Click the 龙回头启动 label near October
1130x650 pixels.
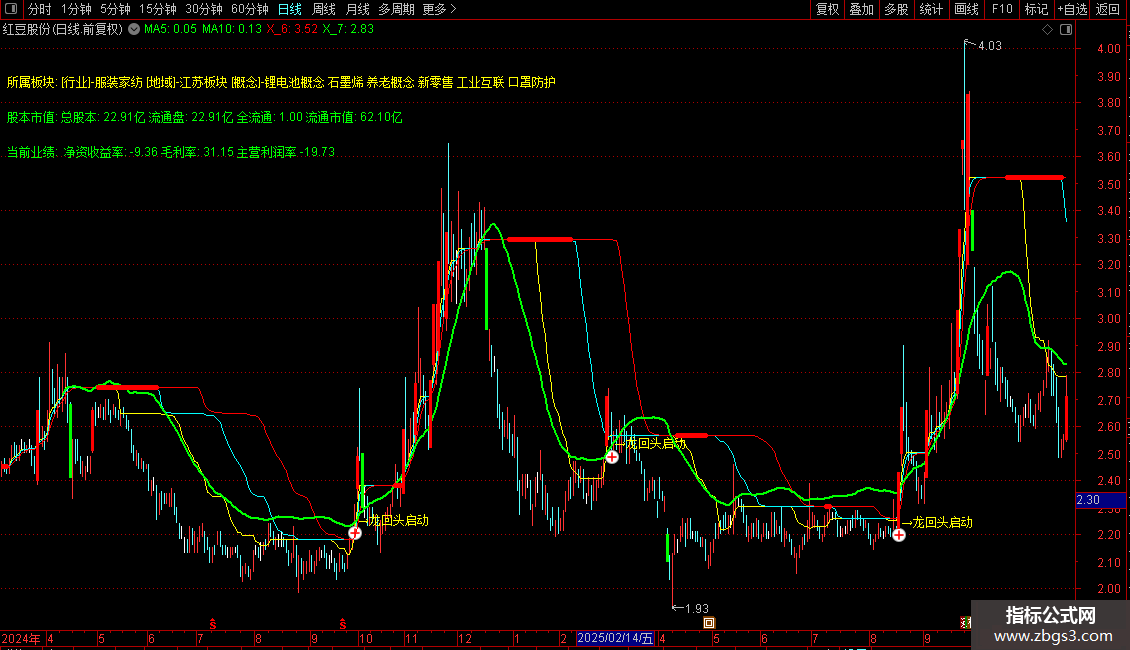click(399, 520)
